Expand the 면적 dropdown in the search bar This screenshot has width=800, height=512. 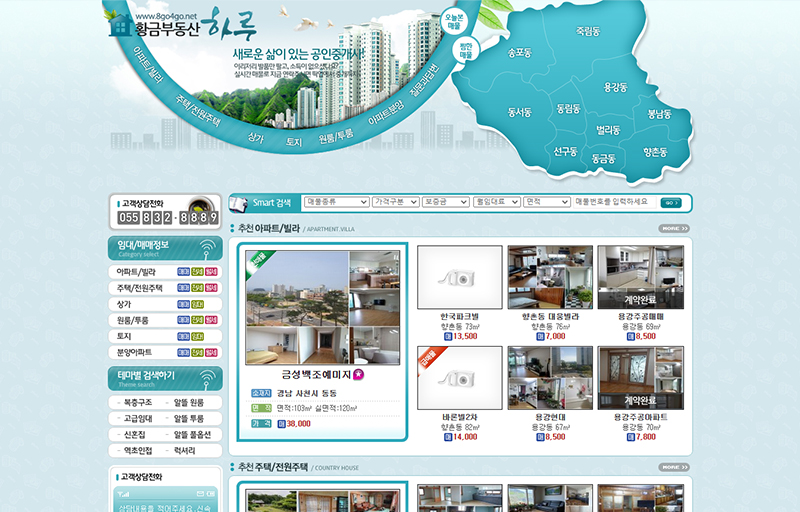548,202
